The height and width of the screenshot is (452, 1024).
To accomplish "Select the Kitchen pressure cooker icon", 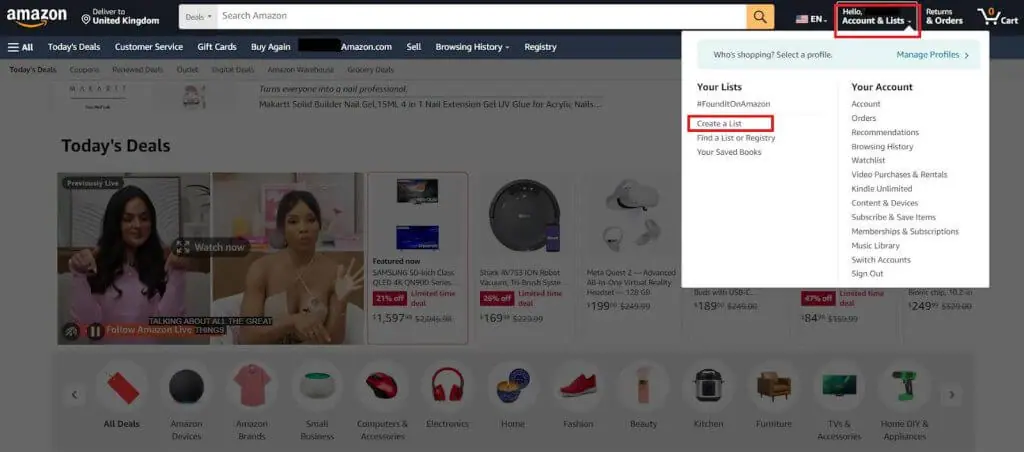I will tap(709, 385).
